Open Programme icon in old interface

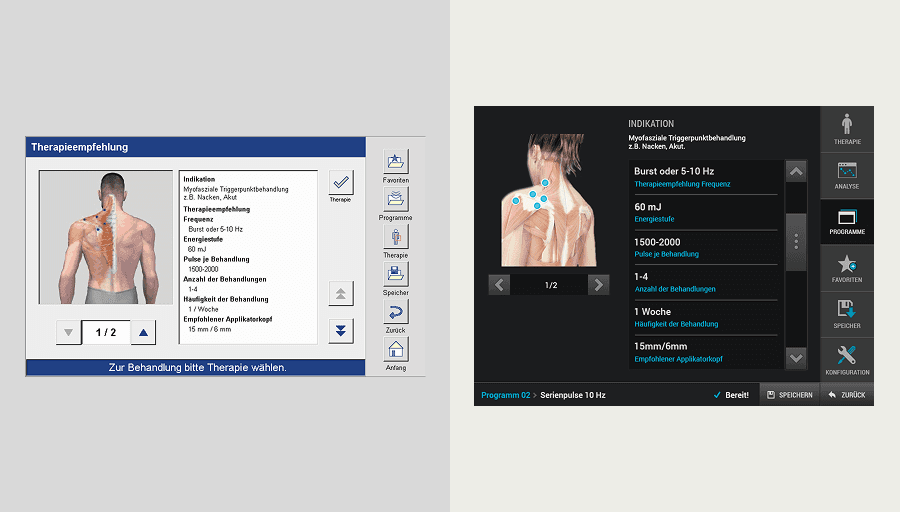(x=395, y=199)
